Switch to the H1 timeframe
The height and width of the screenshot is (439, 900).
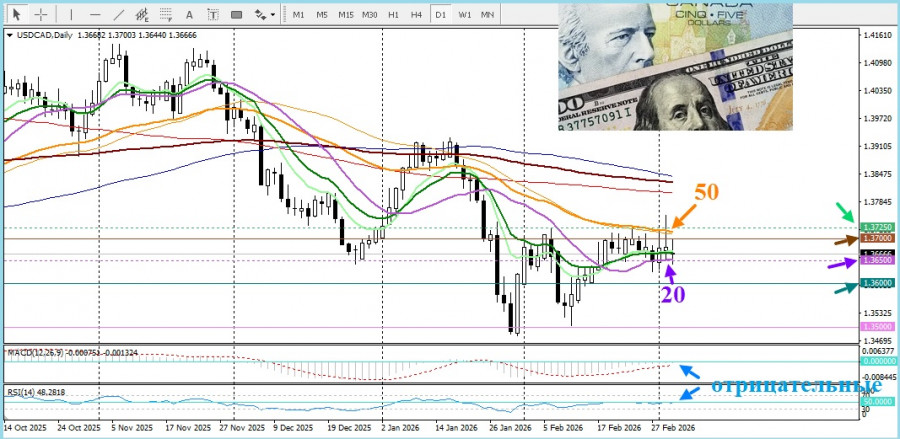[x=393, y=14]
